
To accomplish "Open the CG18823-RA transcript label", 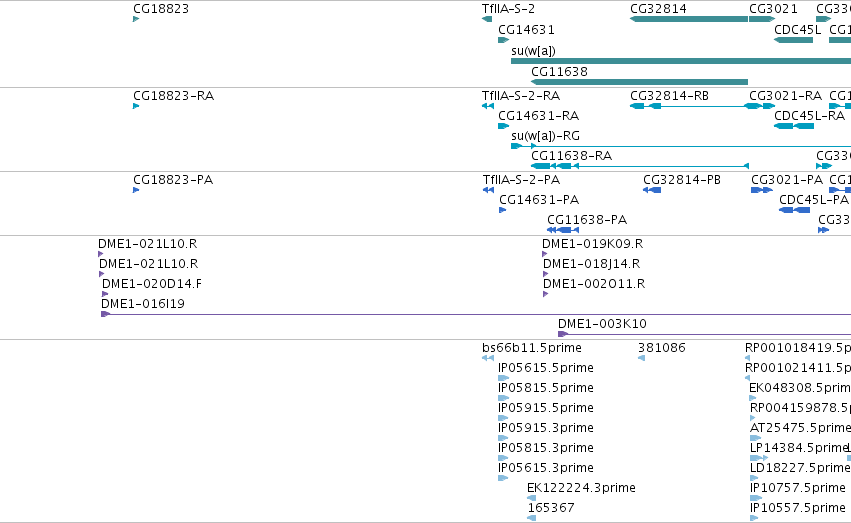I will 174,96.
